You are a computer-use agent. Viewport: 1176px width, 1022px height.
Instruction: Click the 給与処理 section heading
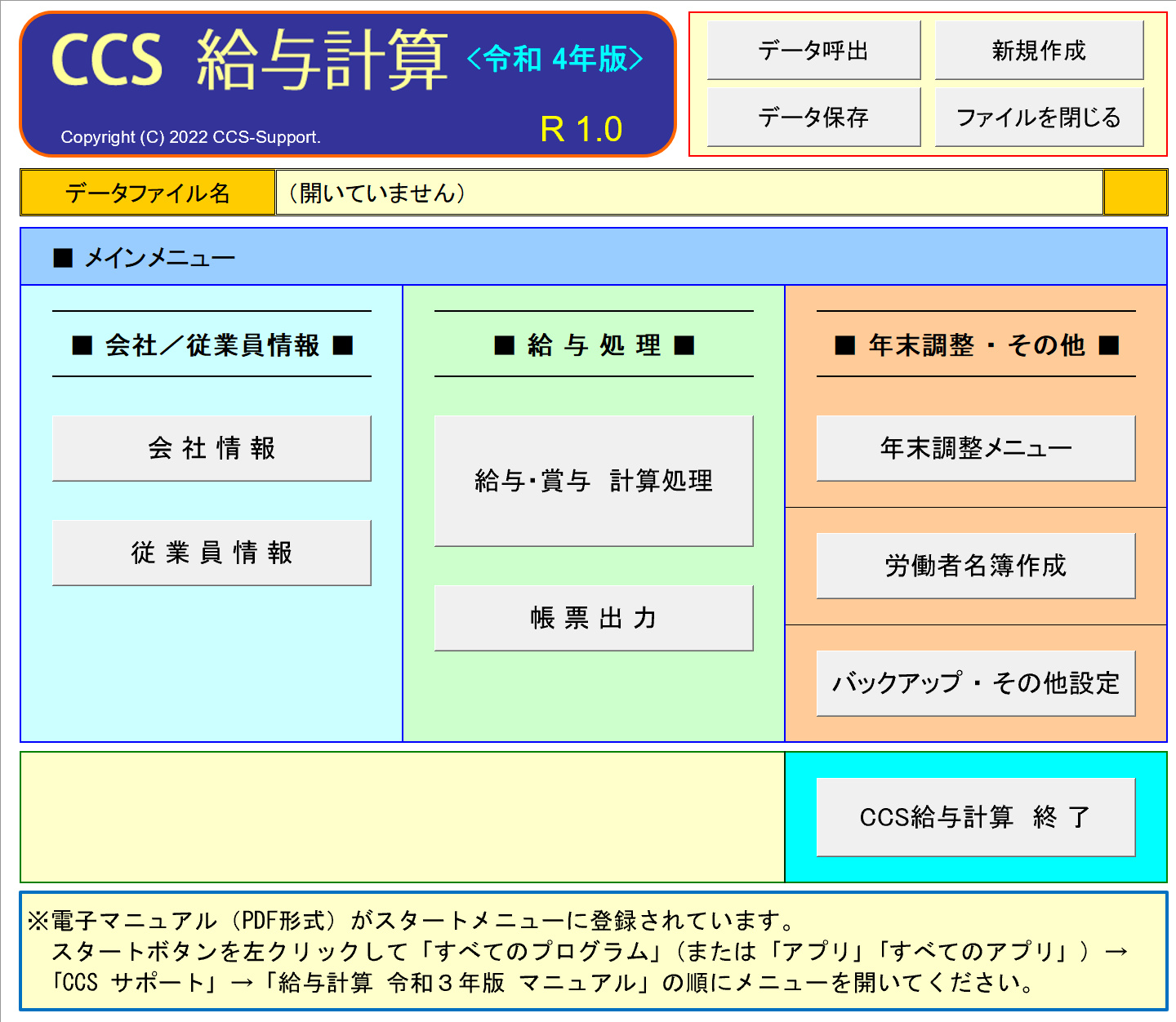594,345
